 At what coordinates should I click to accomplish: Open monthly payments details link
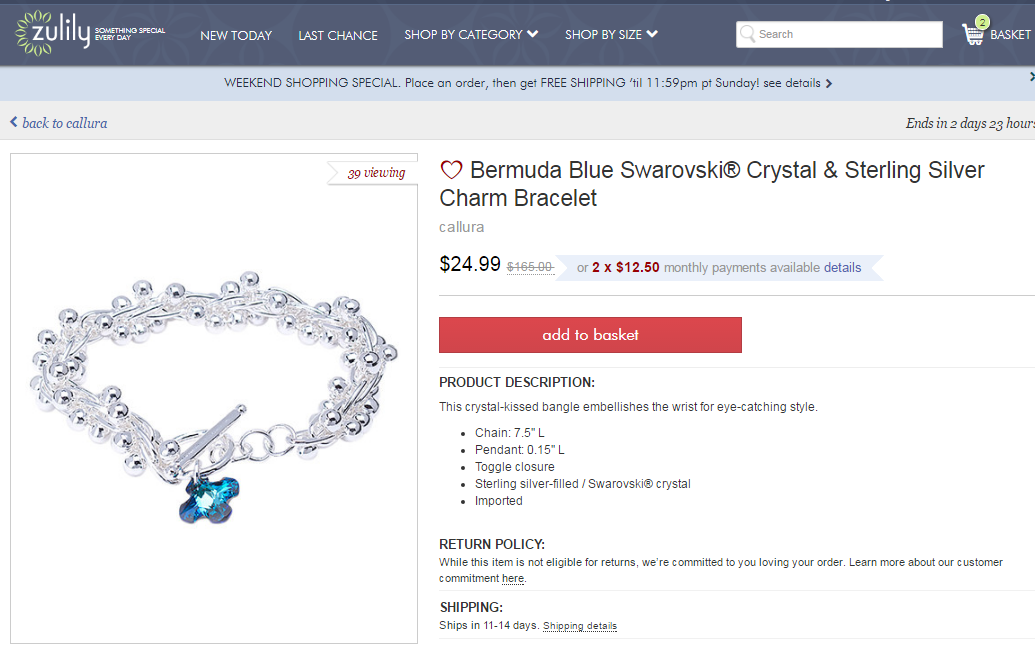tap(842, 267)
